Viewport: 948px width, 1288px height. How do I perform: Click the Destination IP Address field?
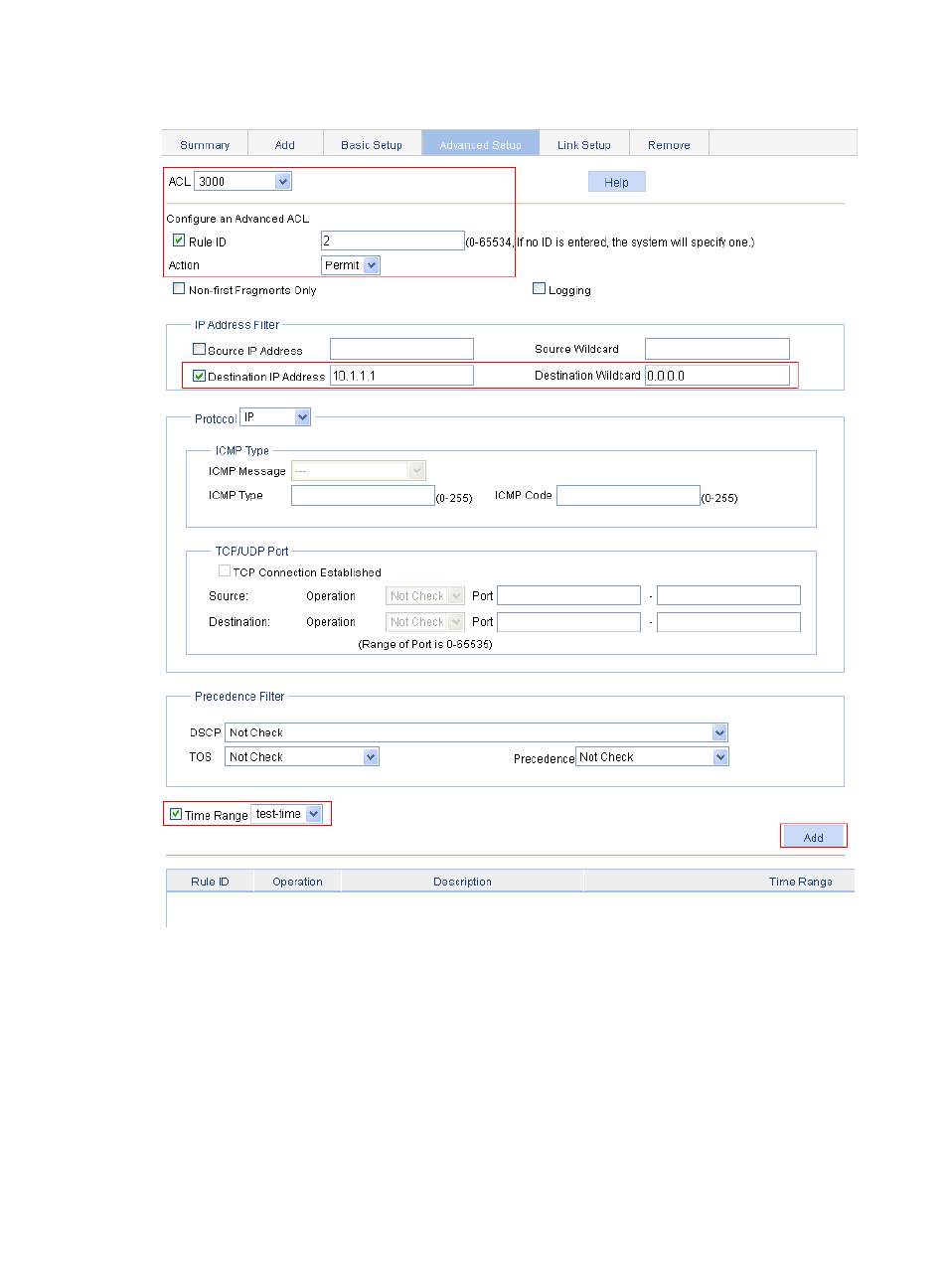click(x=401, y=375)
